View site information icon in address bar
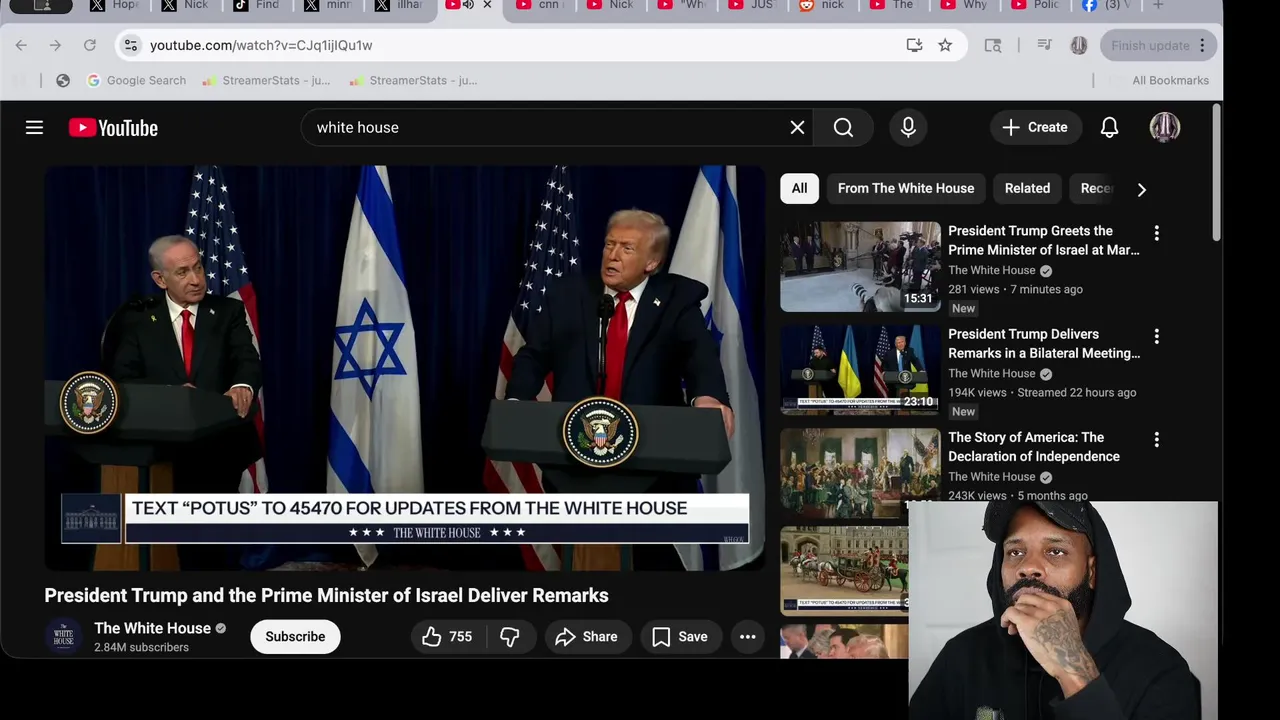The height and width of the screenshot is (720, 1280). [x=129, y=45]
